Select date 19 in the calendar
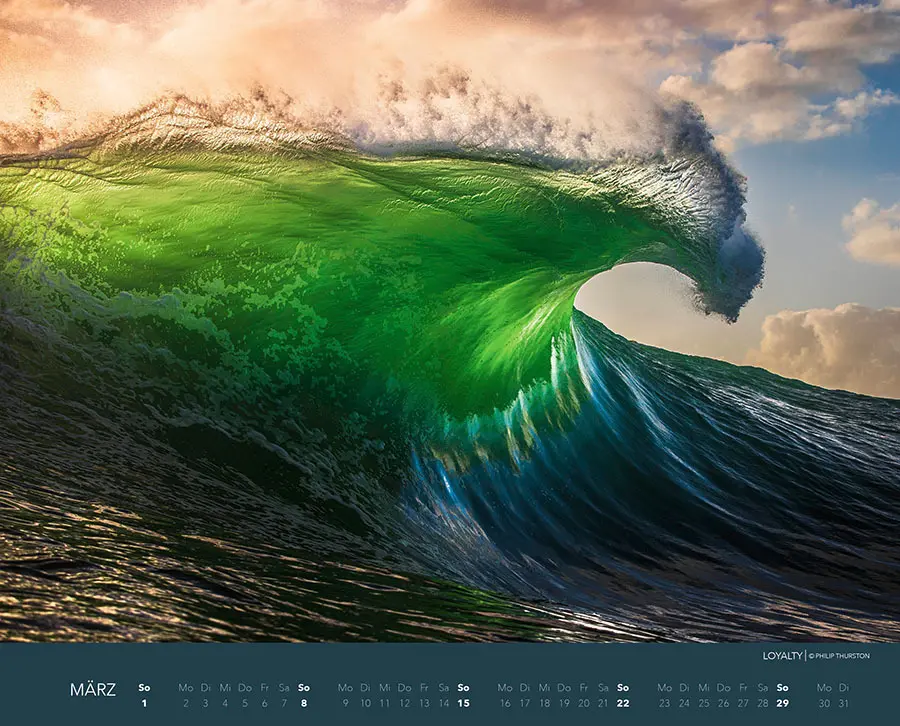This screenshot has height=726, width=900. click(x=564, y=703)
